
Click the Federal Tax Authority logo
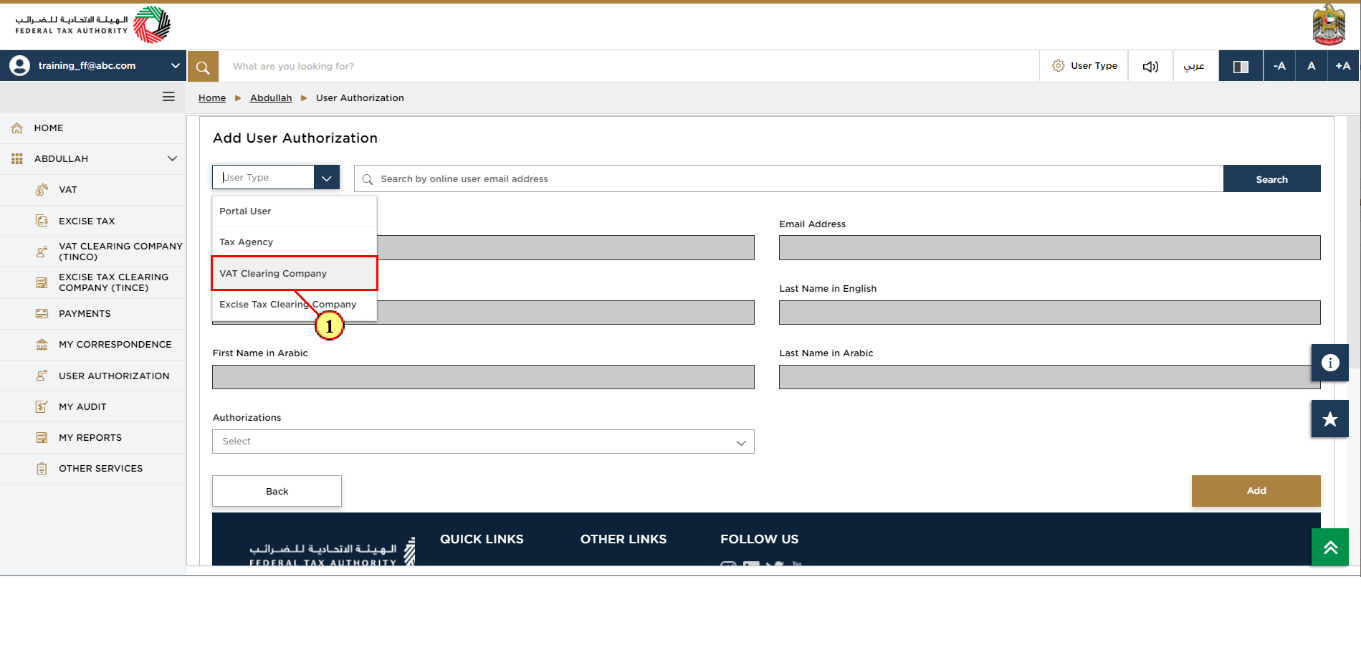(x=93, y=25)
